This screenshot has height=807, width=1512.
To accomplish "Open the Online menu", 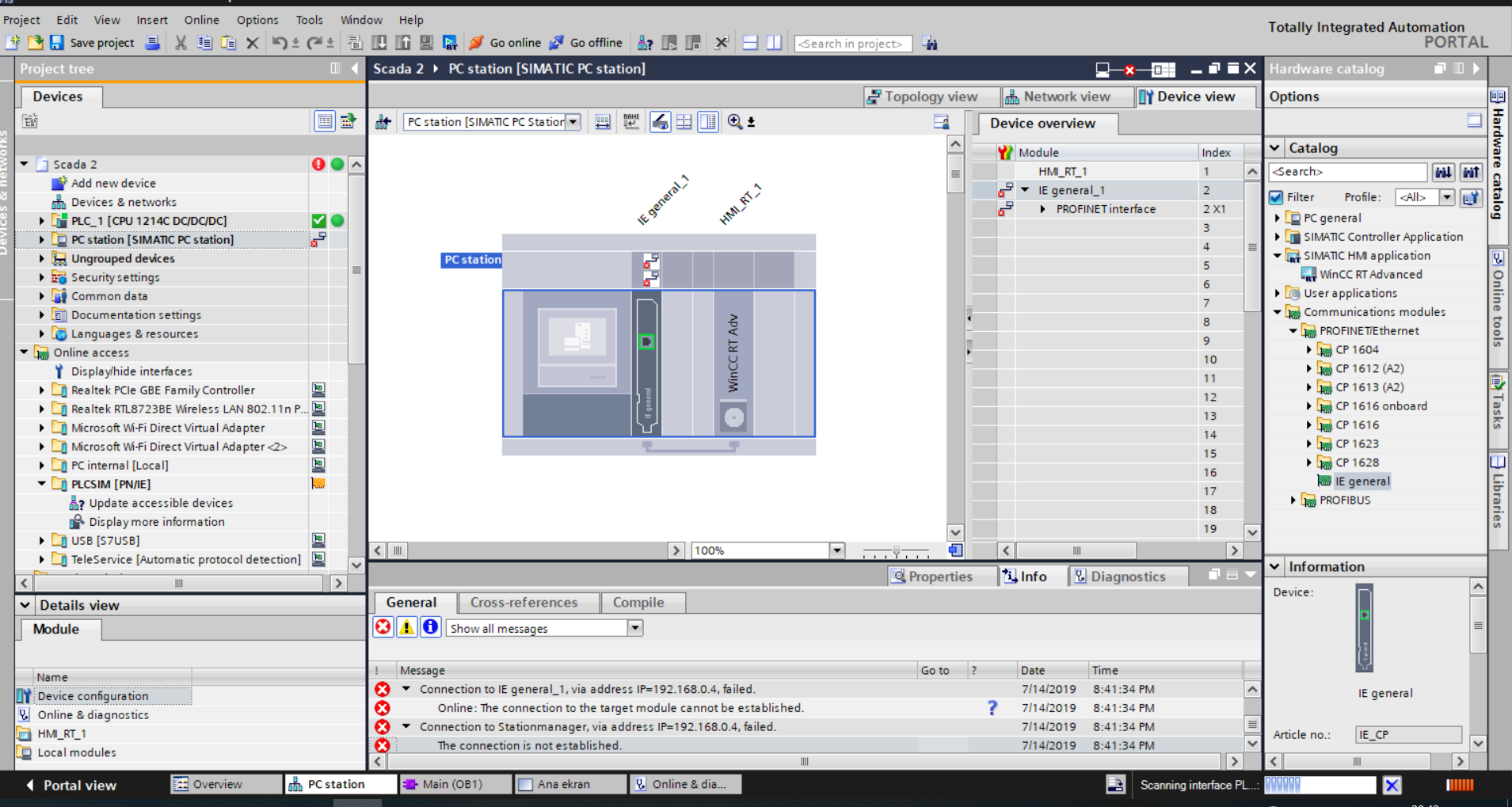I will (201, 20).
